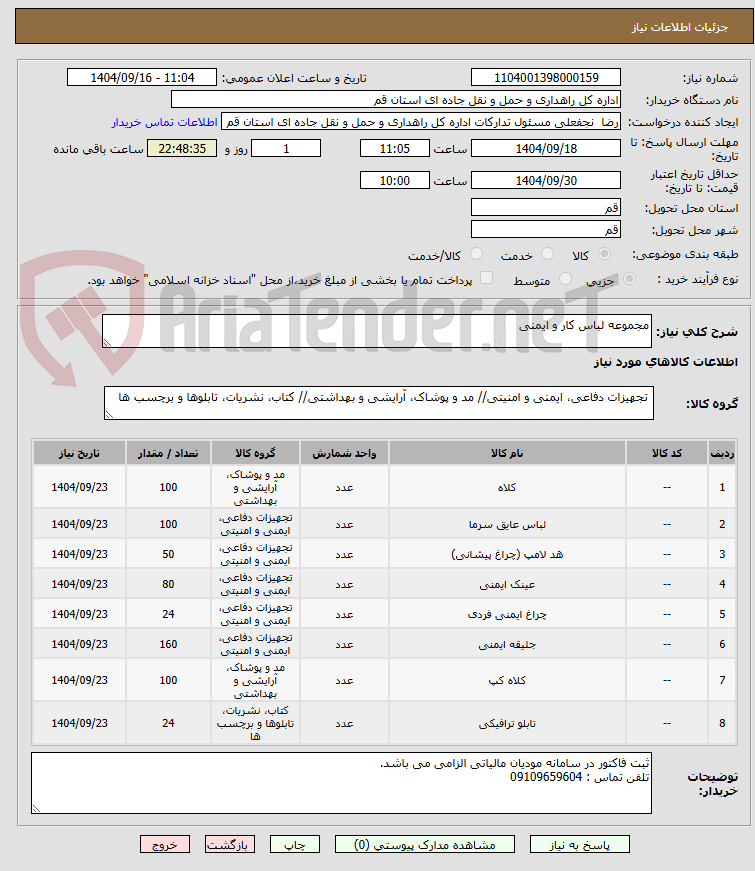The width and height of the screenshot is (755, 871).
Task: Click the remaining days field showing 1
Action: 286,148
